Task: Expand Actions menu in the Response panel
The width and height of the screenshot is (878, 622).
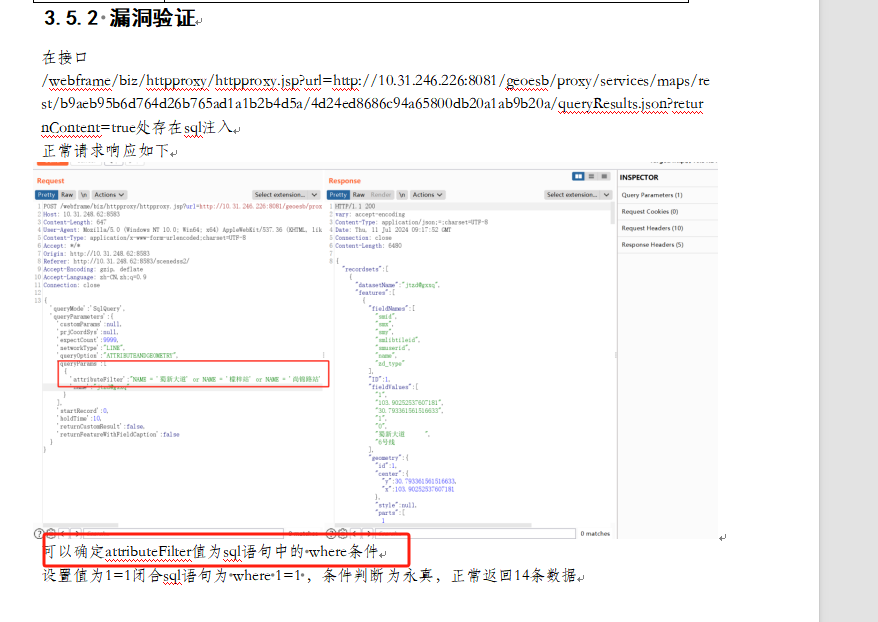Action: pos(426,195)
